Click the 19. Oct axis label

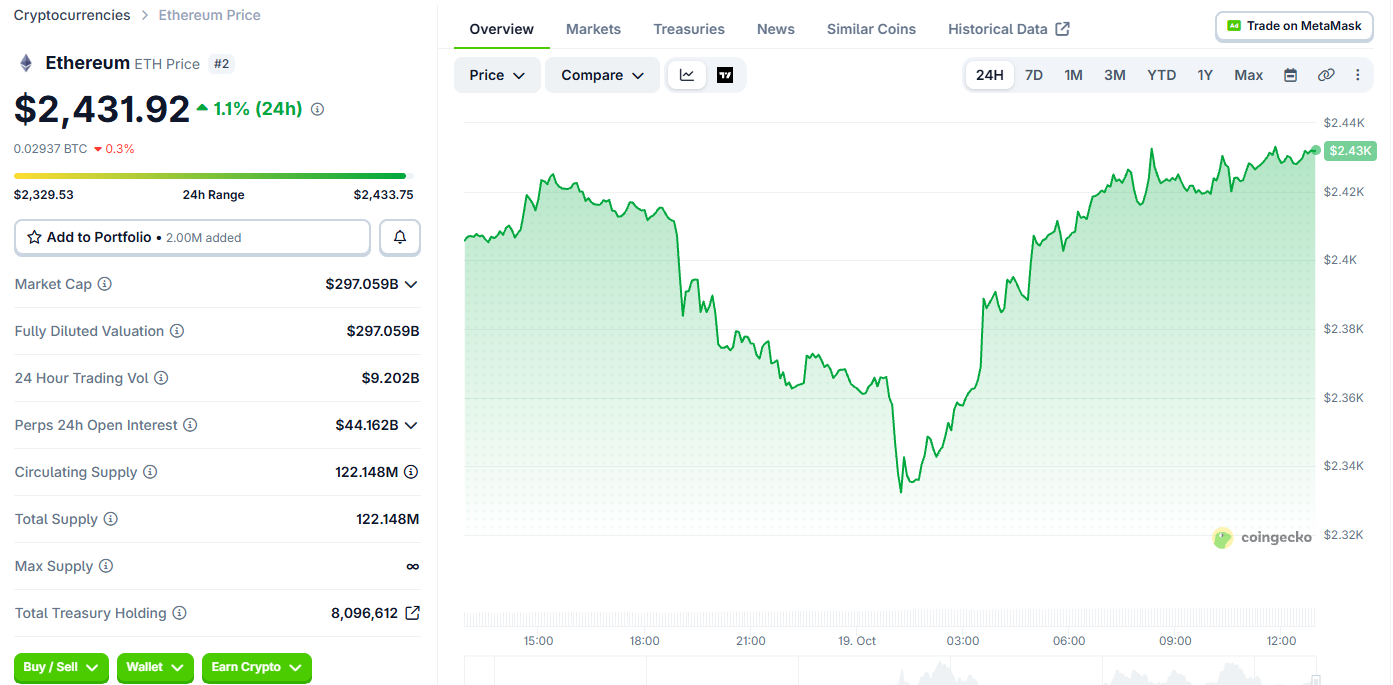click(857, 641)
